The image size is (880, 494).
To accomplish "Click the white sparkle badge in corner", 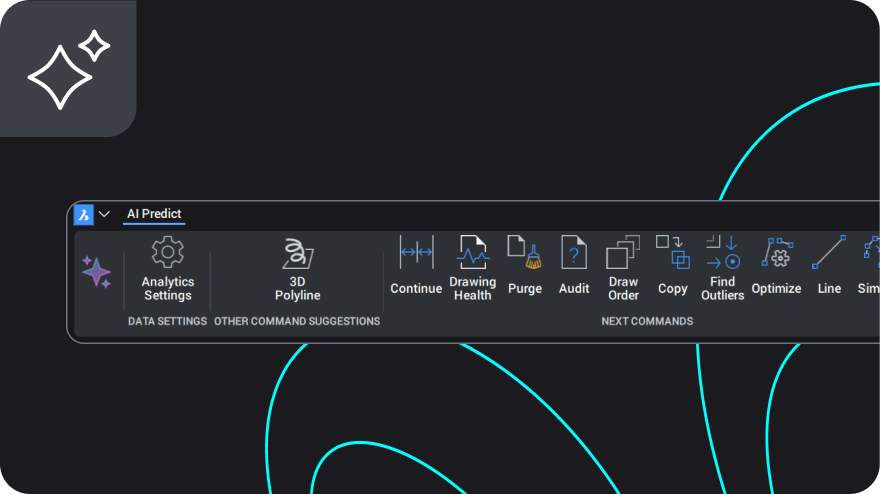I will [x=67, y=68].
